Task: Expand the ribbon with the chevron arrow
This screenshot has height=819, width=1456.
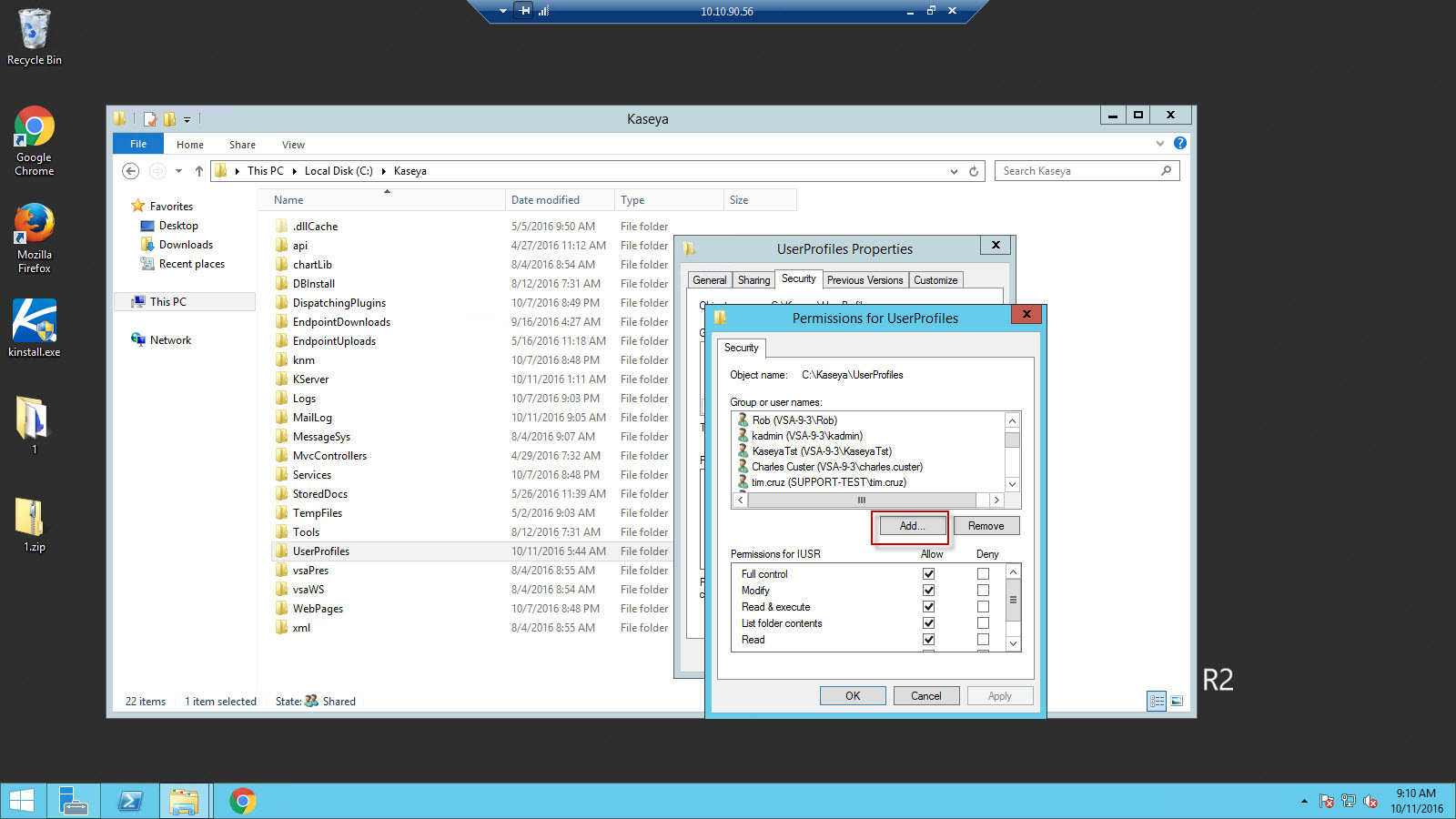Action: (x=1160, y=143)
